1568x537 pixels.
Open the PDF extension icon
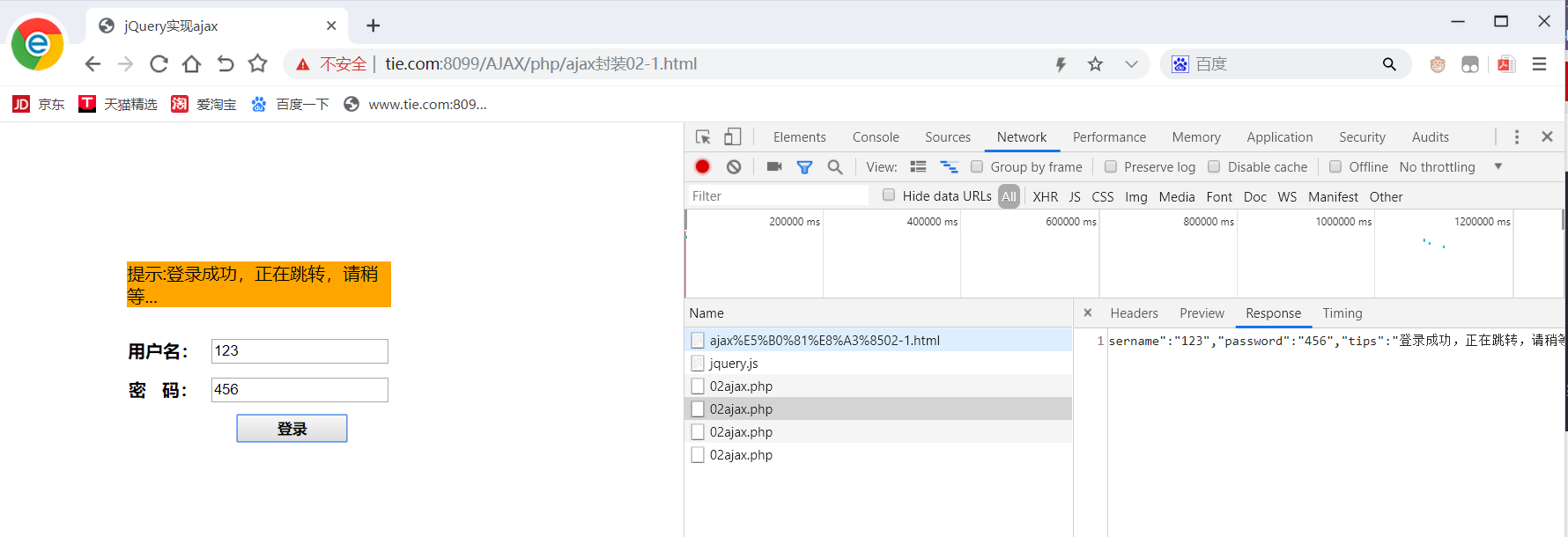coord(1506,63)
